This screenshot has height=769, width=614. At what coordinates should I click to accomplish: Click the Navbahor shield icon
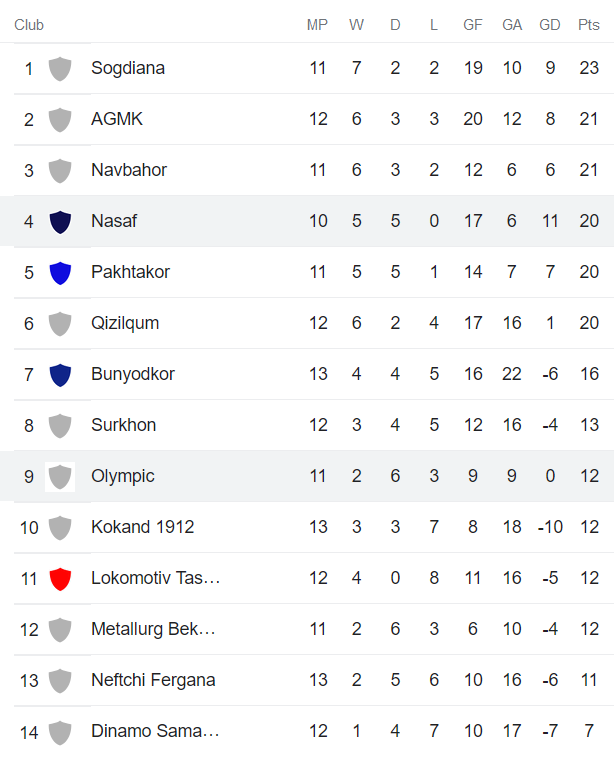pyautogui.click(x=60, y=171)
